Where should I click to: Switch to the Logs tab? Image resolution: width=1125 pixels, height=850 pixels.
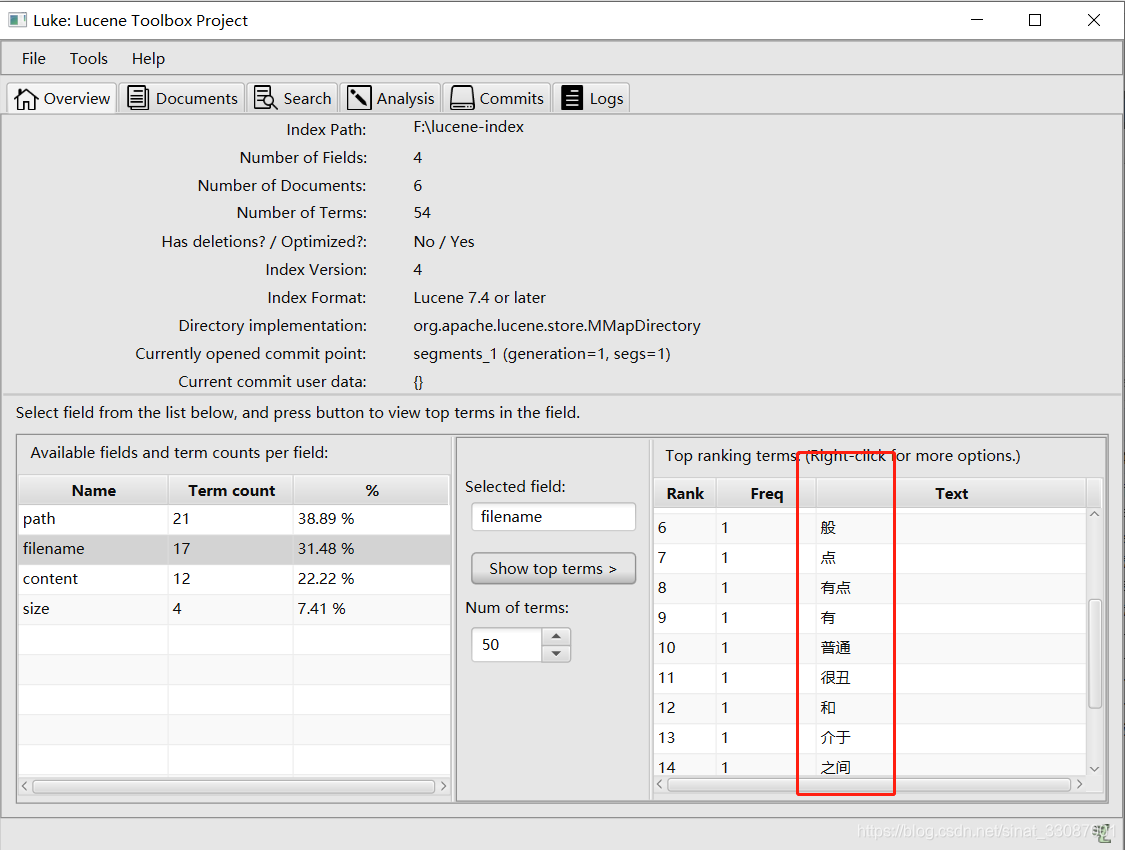(x=592, y=98)
